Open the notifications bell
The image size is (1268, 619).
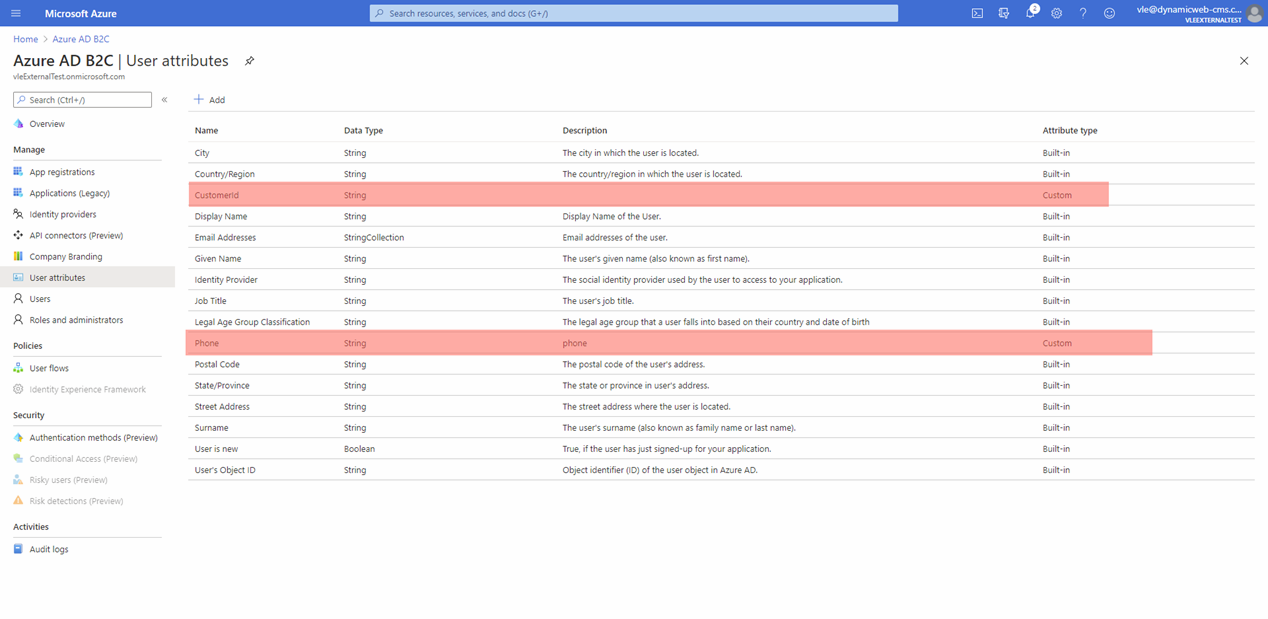[1030, 13]
